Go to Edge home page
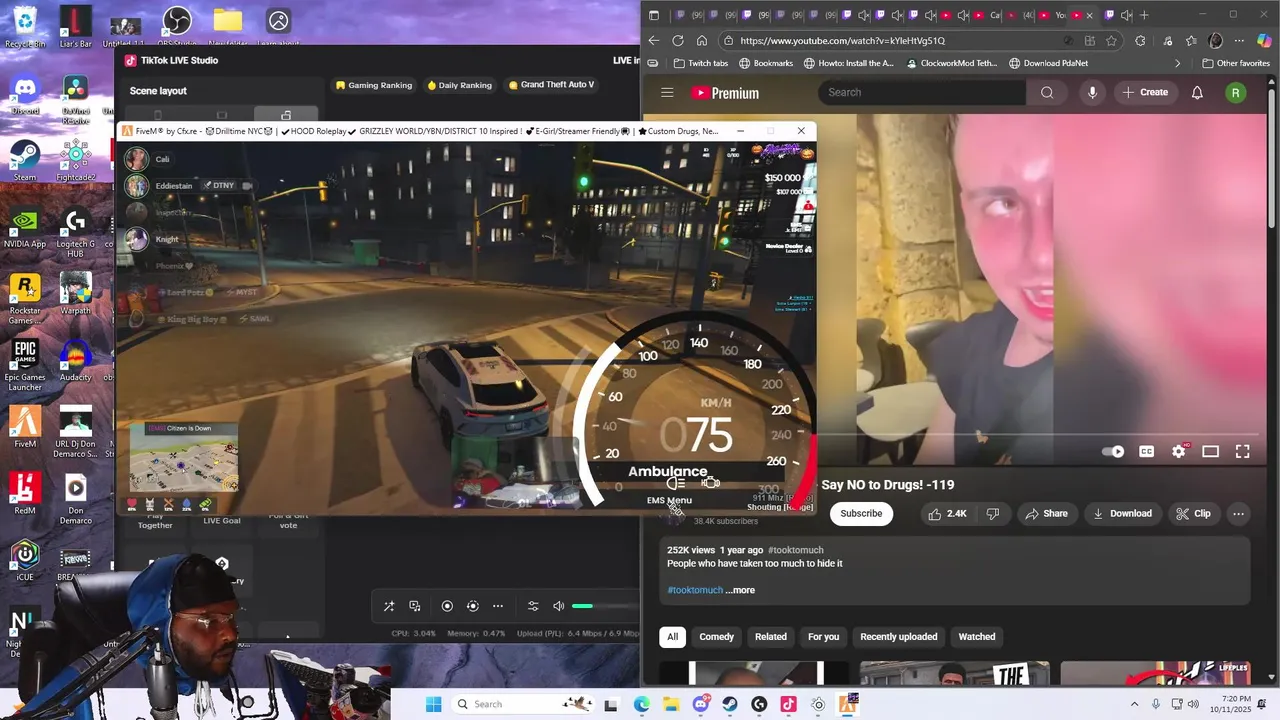The width and height of the screenshot is (1280, 720). click(701, 41)
